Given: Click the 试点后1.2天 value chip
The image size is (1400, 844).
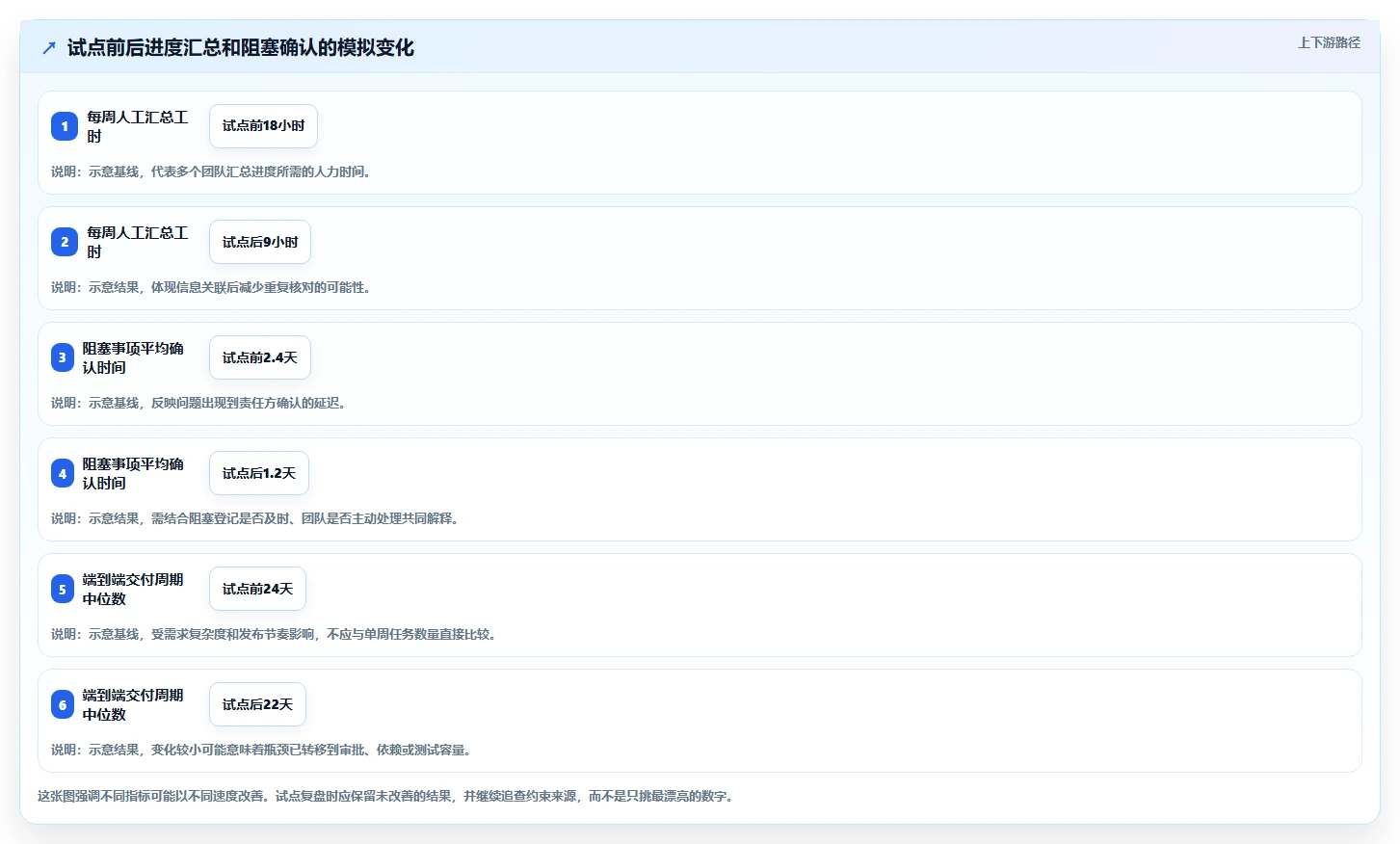Looking at the screenshot, I should pyautogui.click(x=259, y=473).
